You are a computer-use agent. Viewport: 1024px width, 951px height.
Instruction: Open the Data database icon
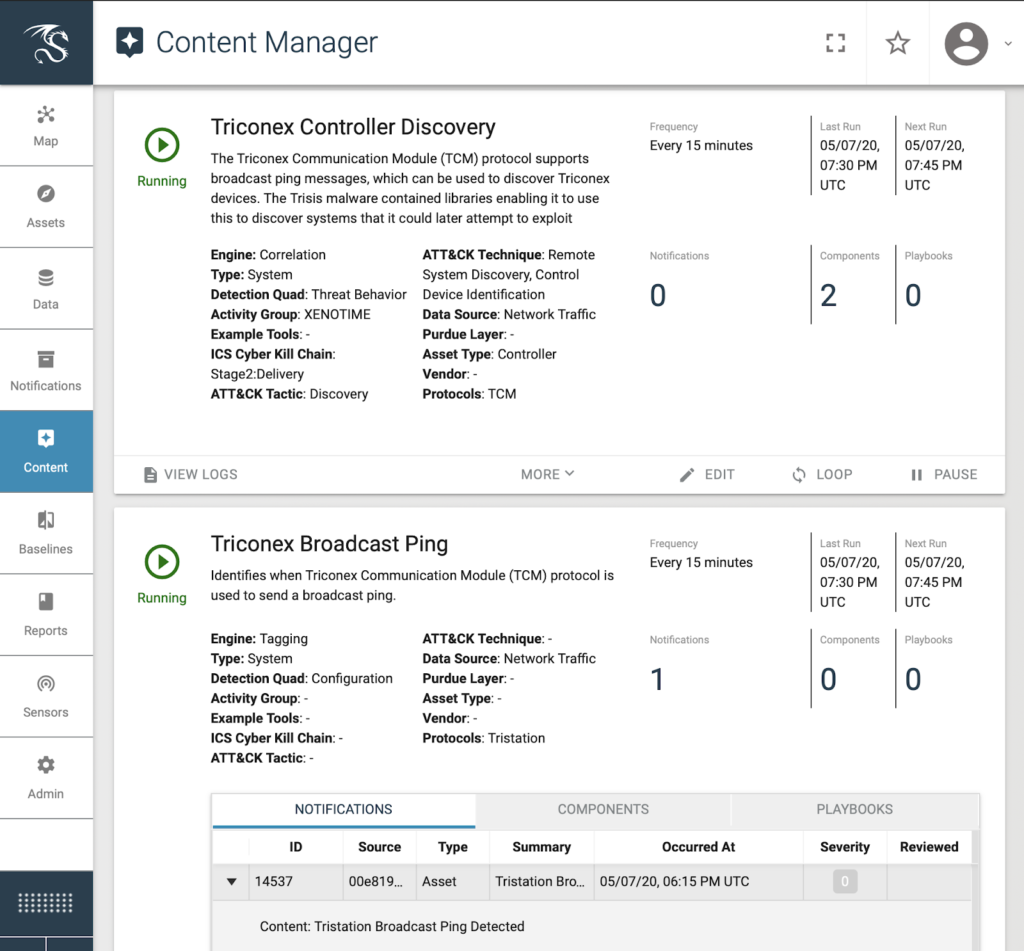tap(46, 278)
